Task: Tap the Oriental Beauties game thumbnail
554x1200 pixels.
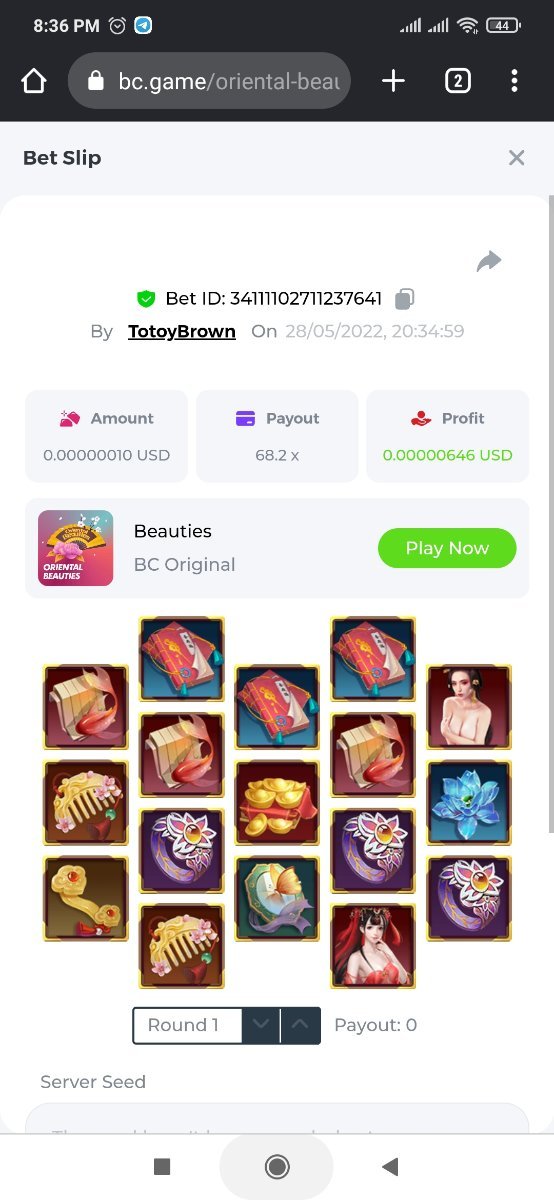Action: pyautogui.click(x=75, y=548)
